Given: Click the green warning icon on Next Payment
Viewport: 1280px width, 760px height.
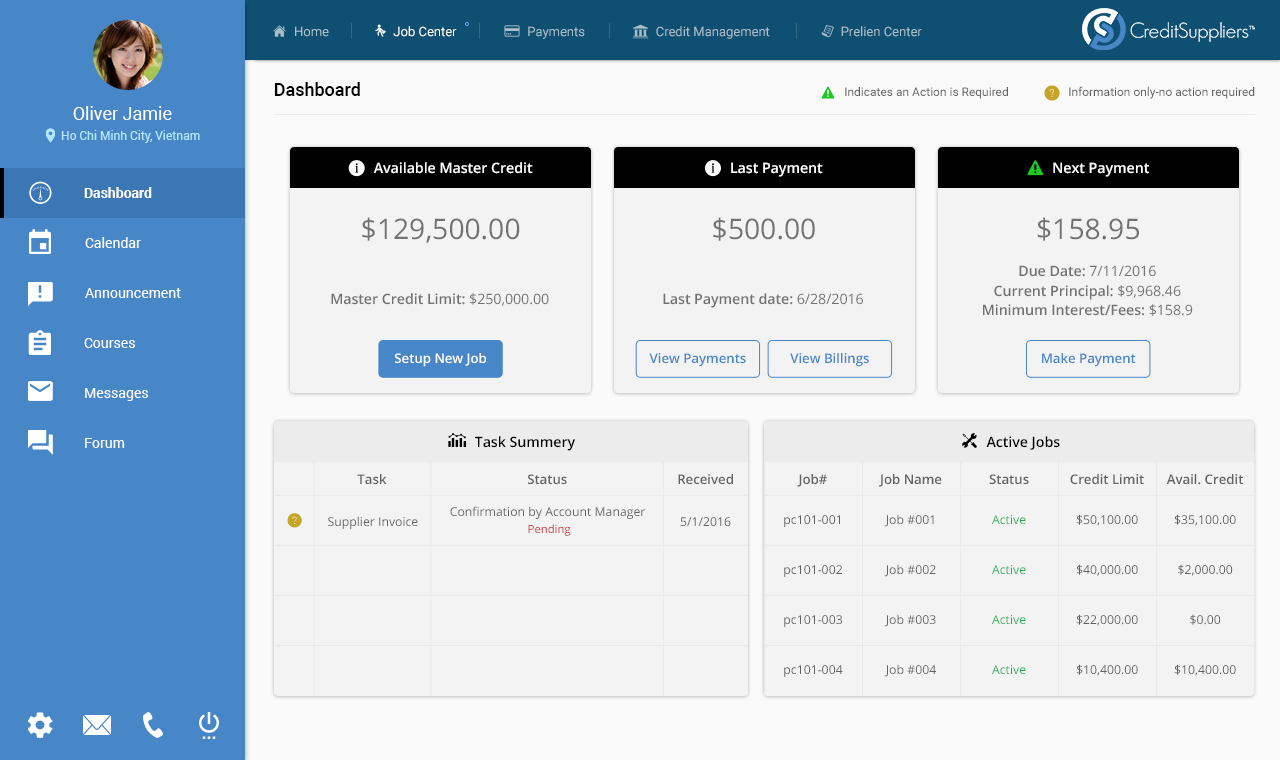Looking at the screenshot, I should [1035, 168].
